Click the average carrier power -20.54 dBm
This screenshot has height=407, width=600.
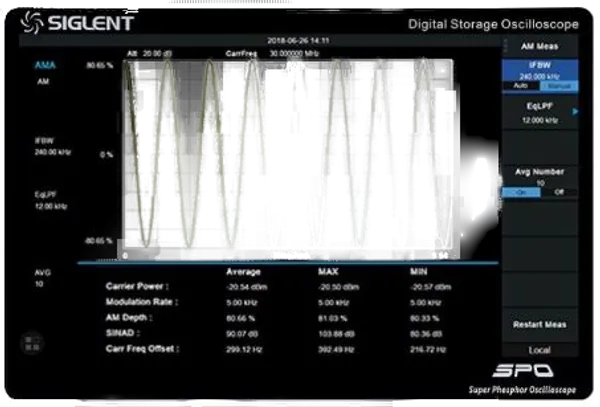pyautogui.click(x=247, y=287)
